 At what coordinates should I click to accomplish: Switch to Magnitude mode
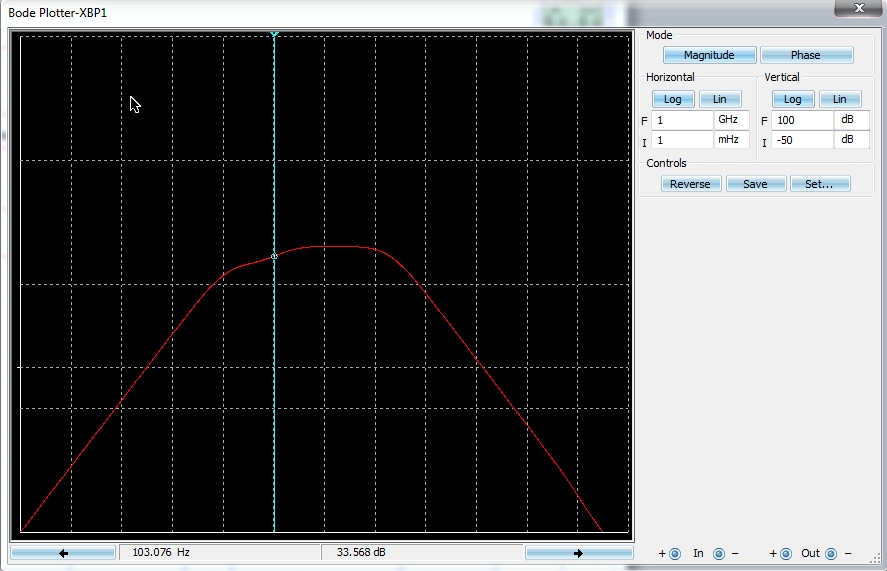[x=709, y=56]
